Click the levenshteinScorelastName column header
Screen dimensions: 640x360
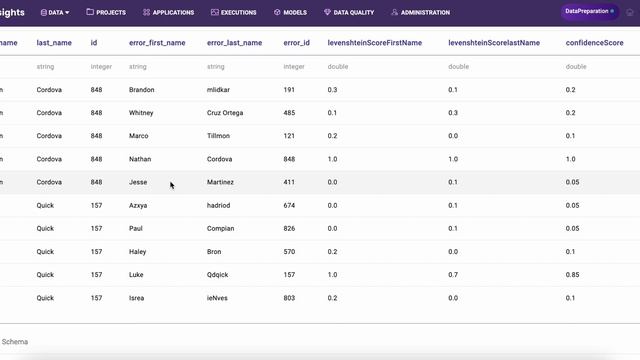[494, 43]
